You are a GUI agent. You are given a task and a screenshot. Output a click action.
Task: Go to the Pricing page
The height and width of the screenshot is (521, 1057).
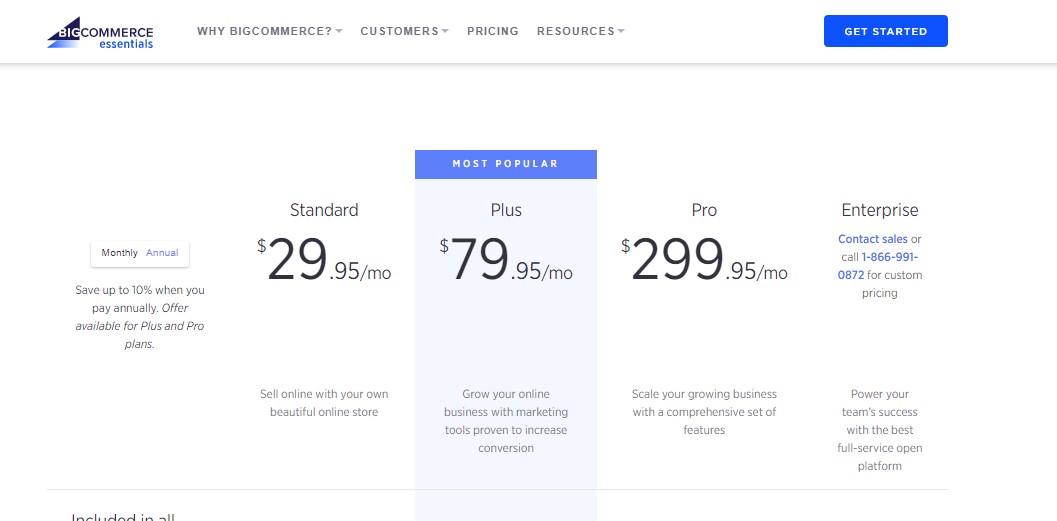493,31
